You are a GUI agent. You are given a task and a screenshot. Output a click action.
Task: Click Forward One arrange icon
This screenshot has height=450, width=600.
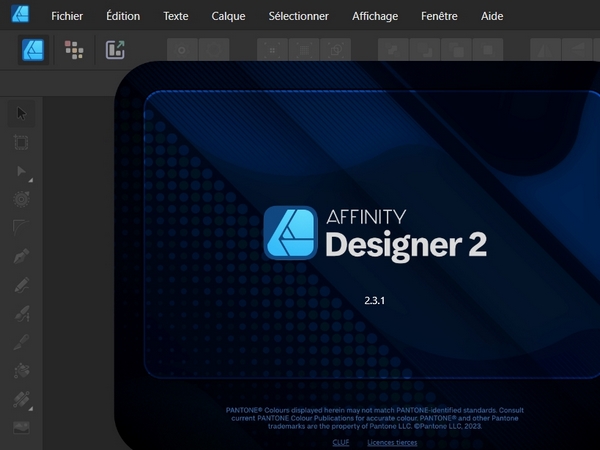(x=456, y=50)
